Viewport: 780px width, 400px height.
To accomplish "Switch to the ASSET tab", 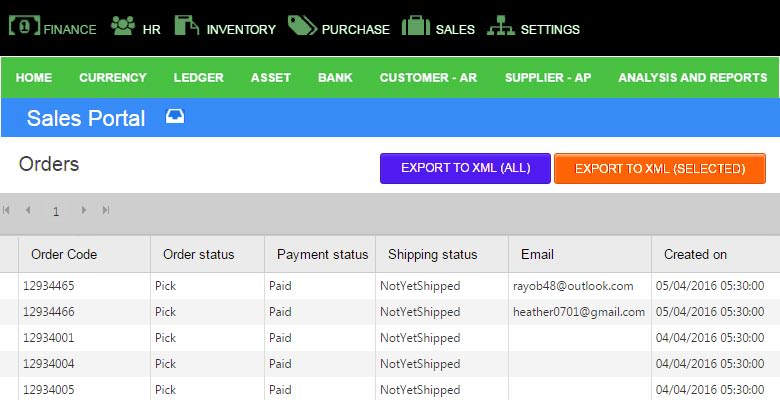I will coord(271,78).
